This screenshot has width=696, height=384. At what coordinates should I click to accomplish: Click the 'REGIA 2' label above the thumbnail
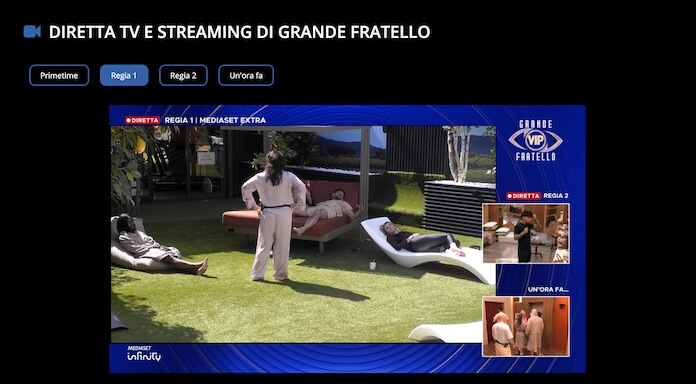click(556, 196)
